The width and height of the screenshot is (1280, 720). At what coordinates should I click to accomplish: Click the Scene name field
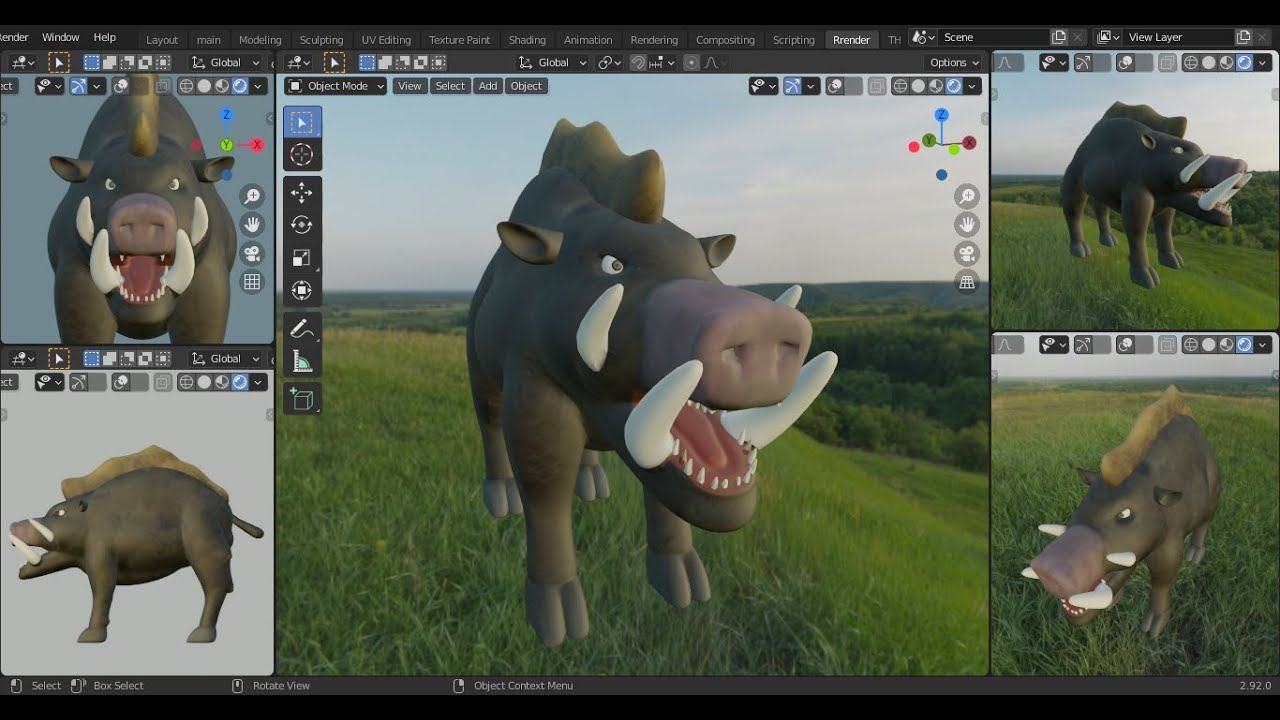point(993,37)
